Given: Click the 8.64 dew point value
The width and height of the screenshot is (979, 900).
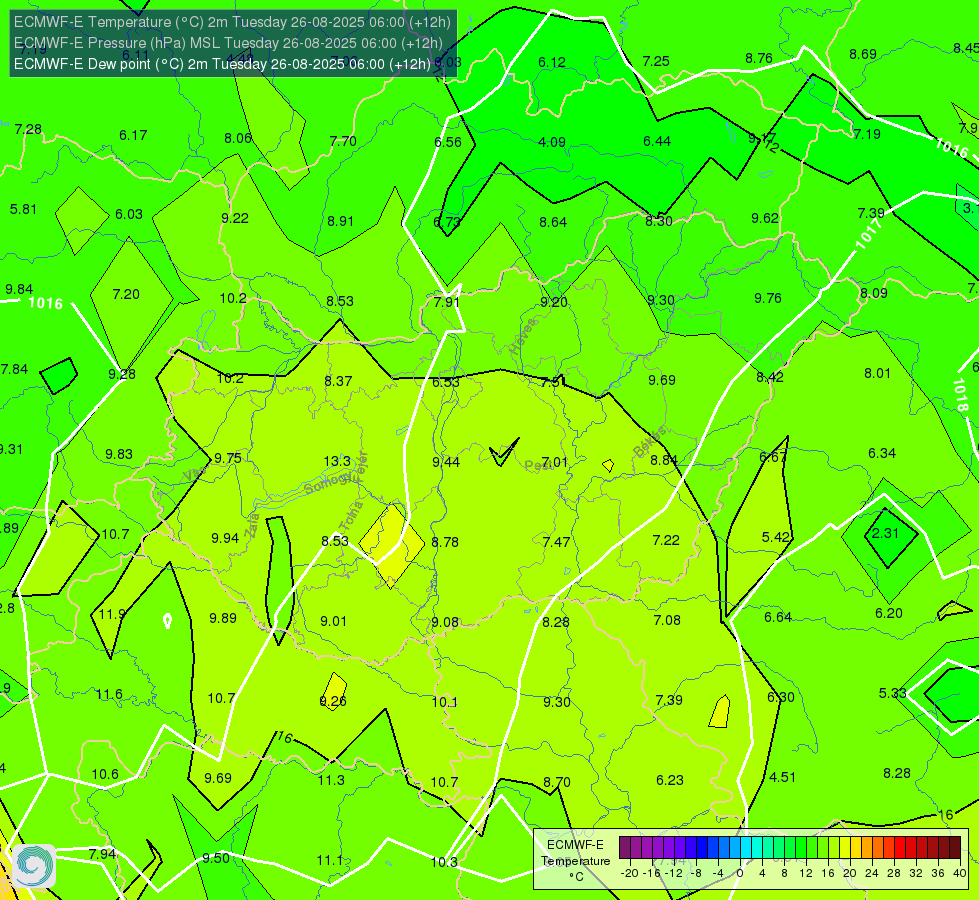Looking at the screenshot, I should (553, 222).
